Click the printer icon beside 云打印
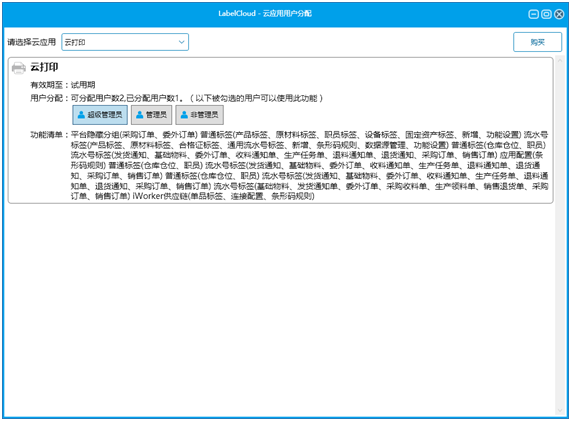 (x=19, y=68)
